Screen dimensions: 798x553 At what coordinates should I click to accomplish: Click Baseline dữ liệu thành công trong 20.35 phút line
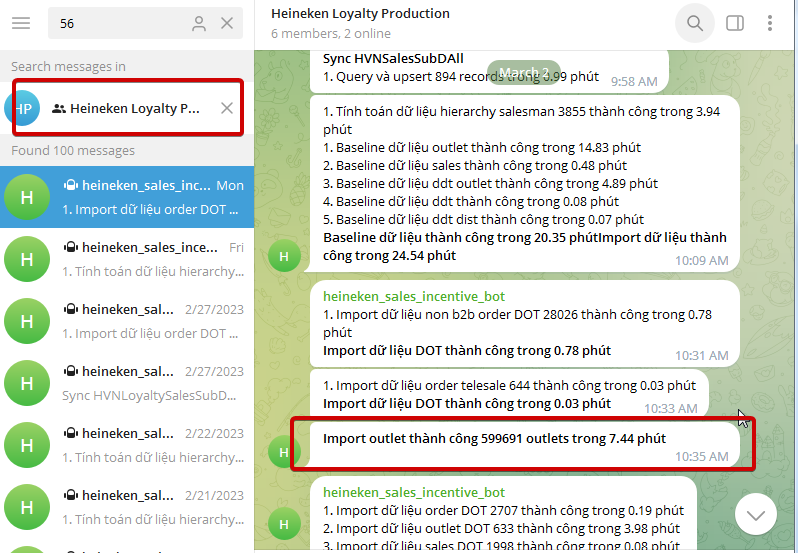461,238
